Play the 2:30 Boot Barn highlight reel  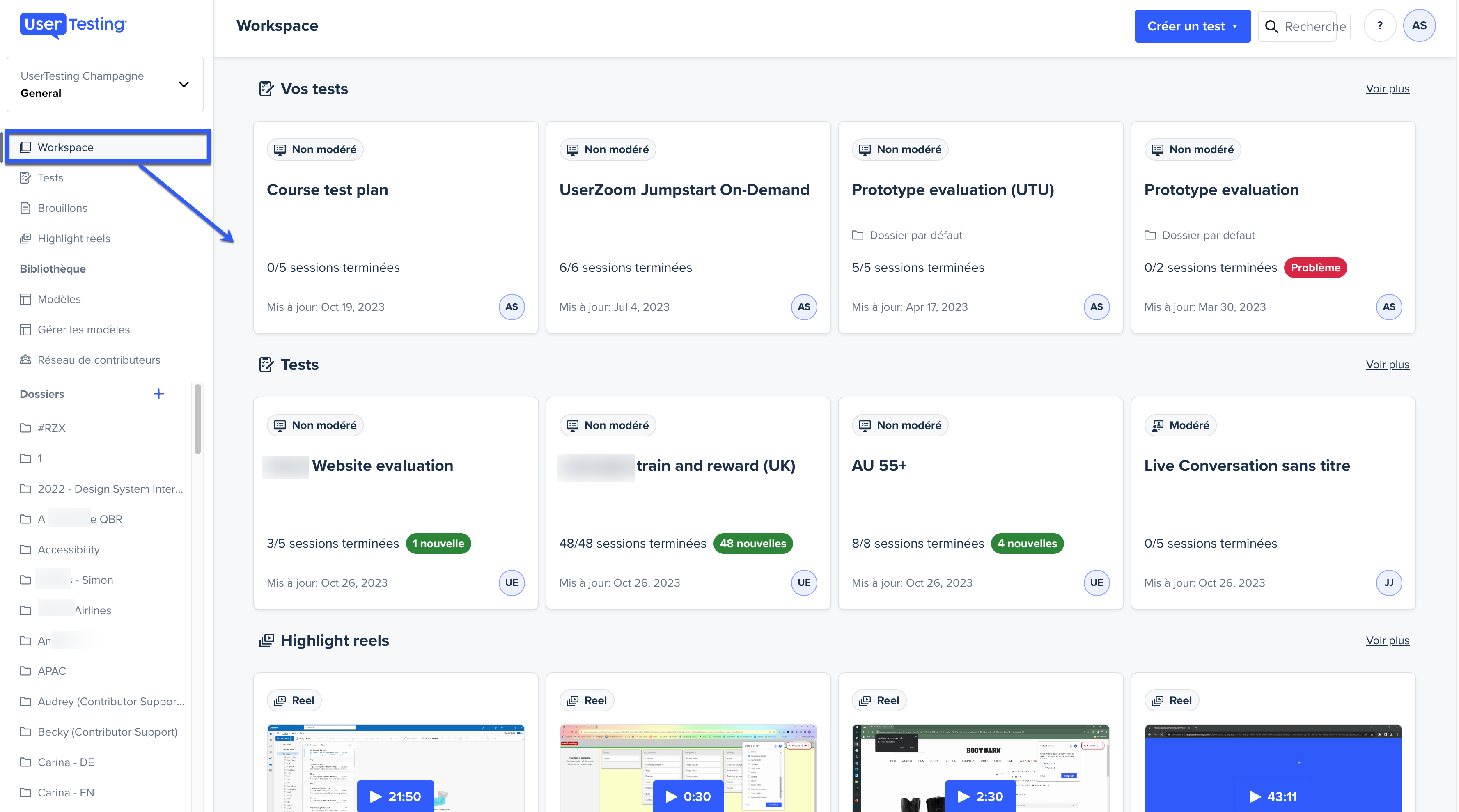pos(980,796)
